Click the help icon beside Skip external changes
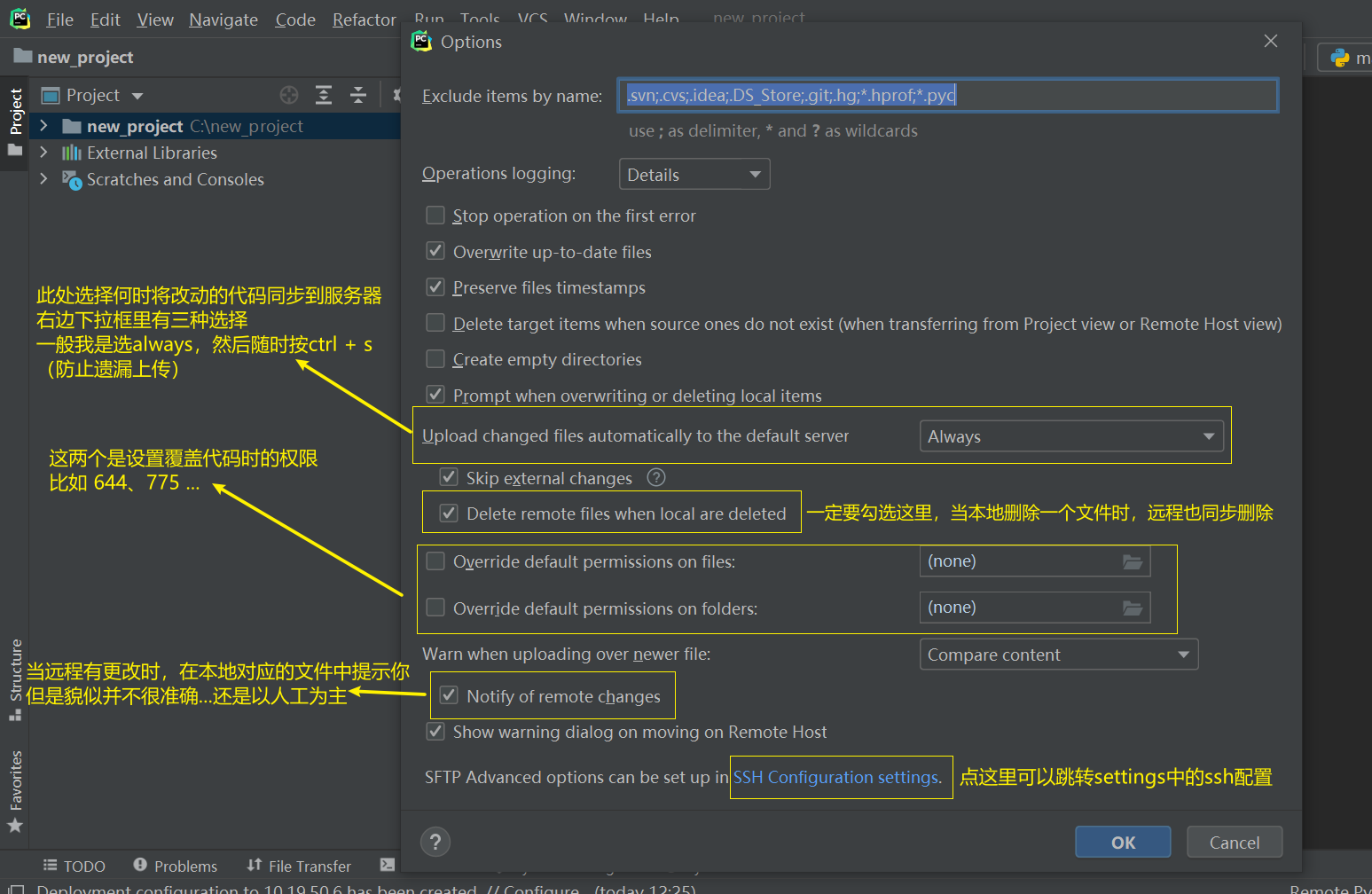 pyautogui.click(x=656, y=477)
